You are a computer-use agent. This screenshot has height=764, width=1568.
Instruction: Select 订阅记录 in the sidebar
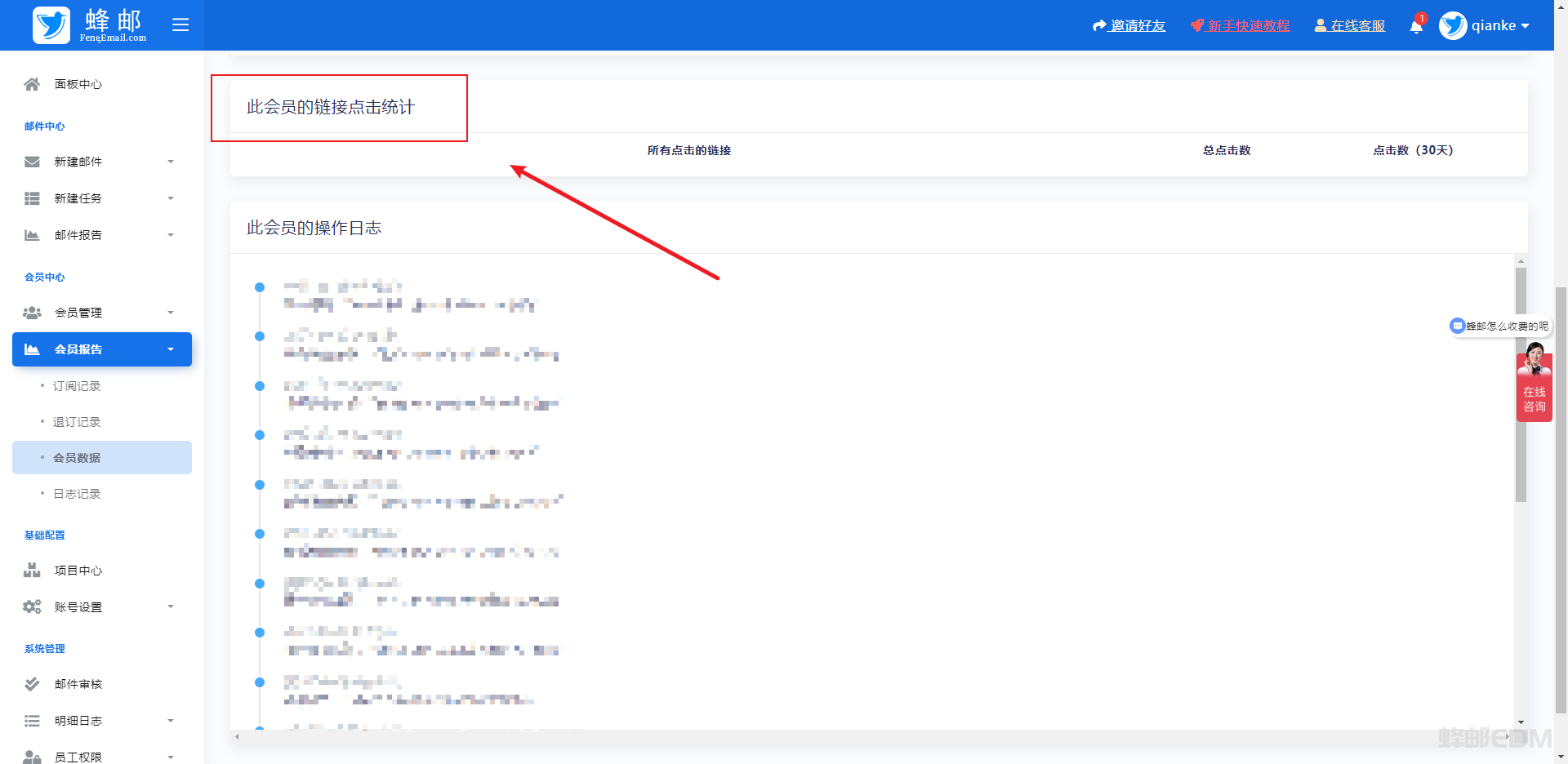pos(77,386)
